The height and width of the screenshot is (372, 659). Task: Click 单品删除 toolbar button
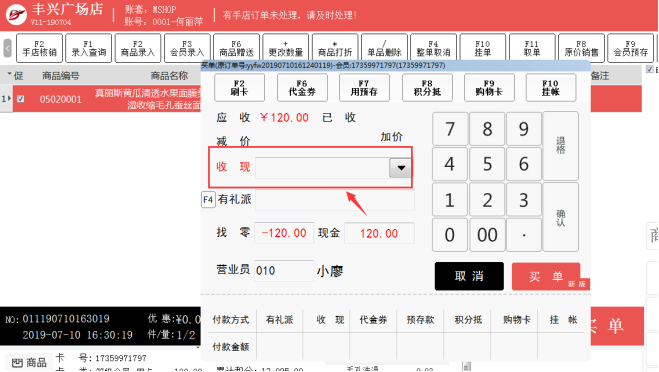(x=384, y=48)
